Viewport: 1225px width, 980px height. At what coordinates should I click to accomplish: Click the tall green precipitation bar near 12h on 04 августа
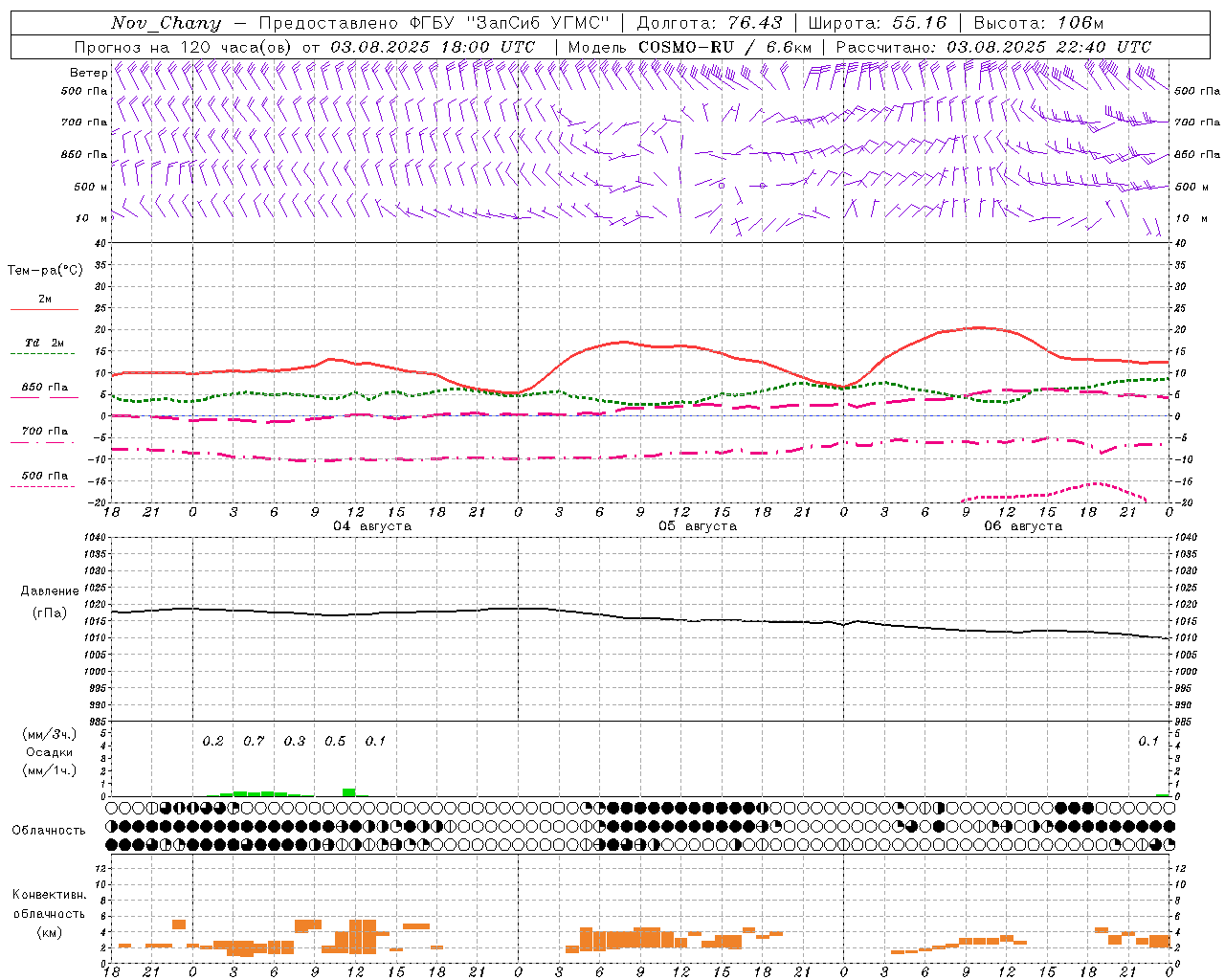349,792
